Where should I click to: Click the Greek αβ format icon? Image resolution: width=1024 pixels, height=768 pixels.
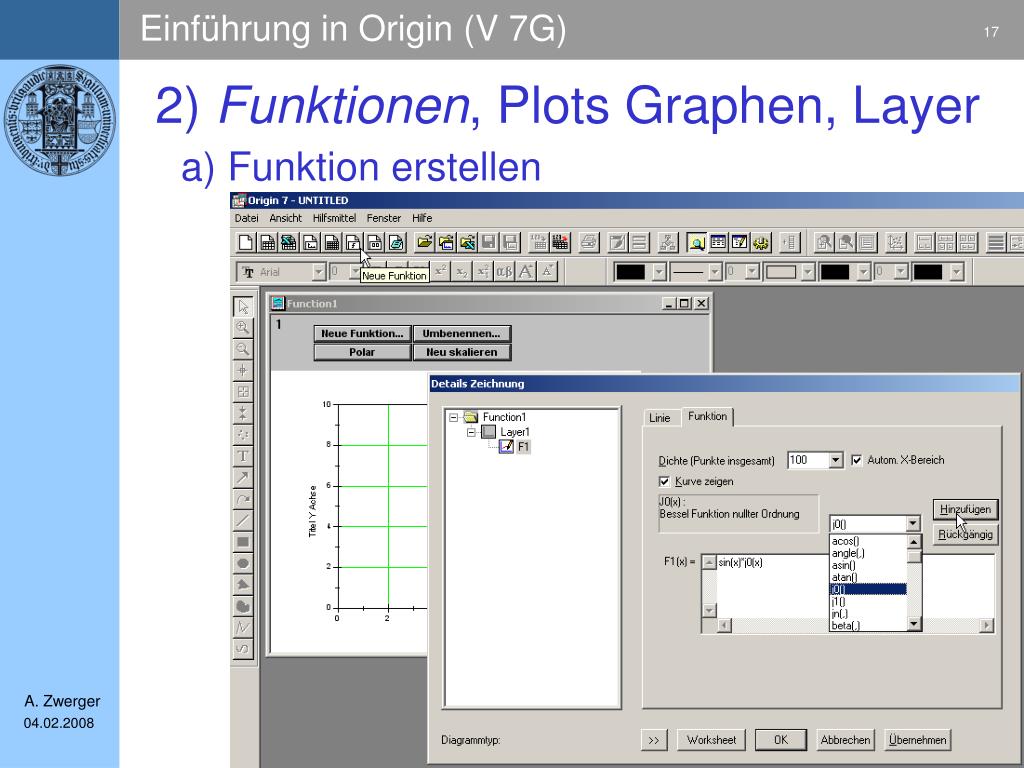tap(504, 271)
